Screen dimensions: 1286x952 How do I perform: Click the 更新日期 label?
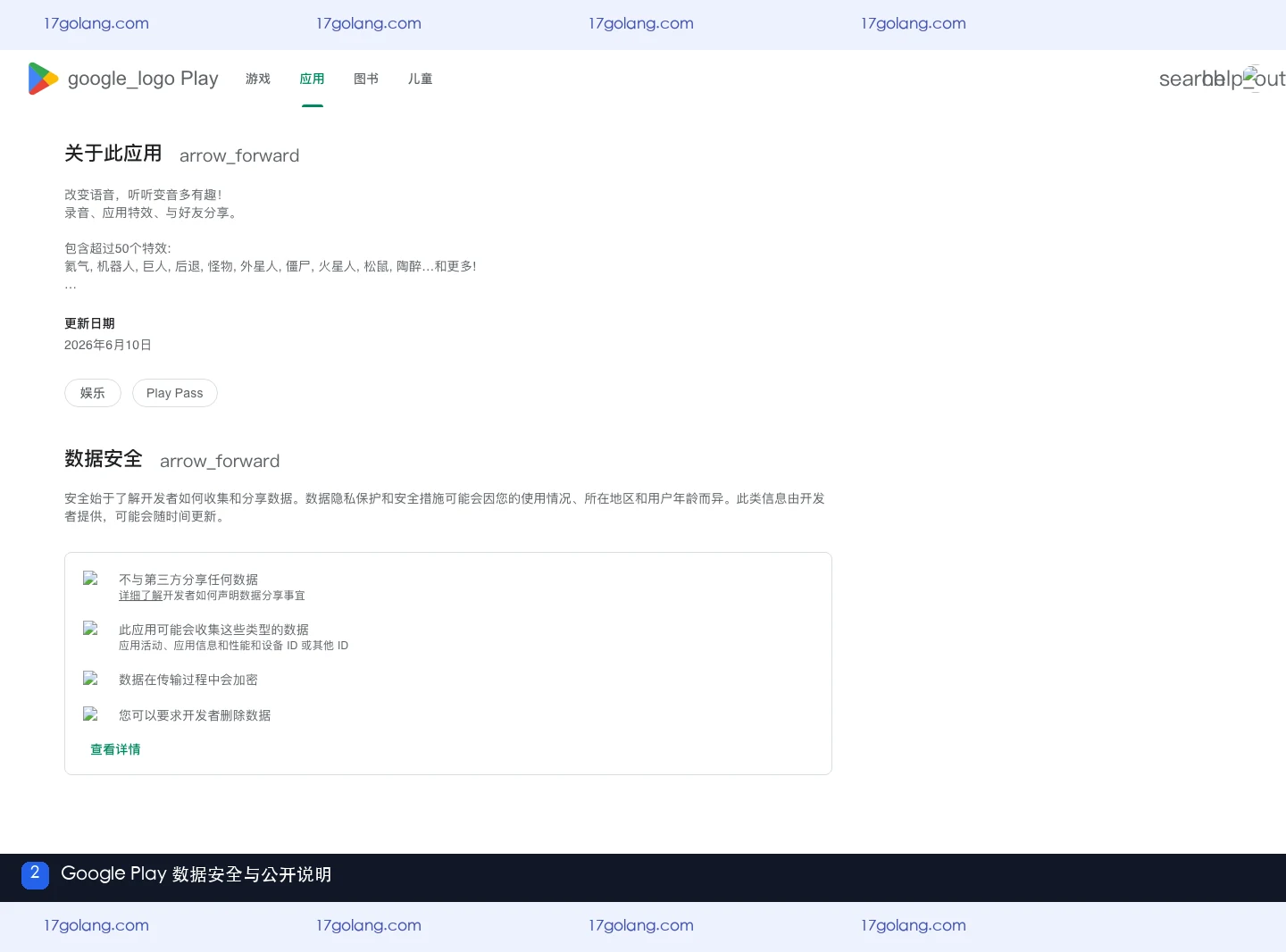point(89,323)
